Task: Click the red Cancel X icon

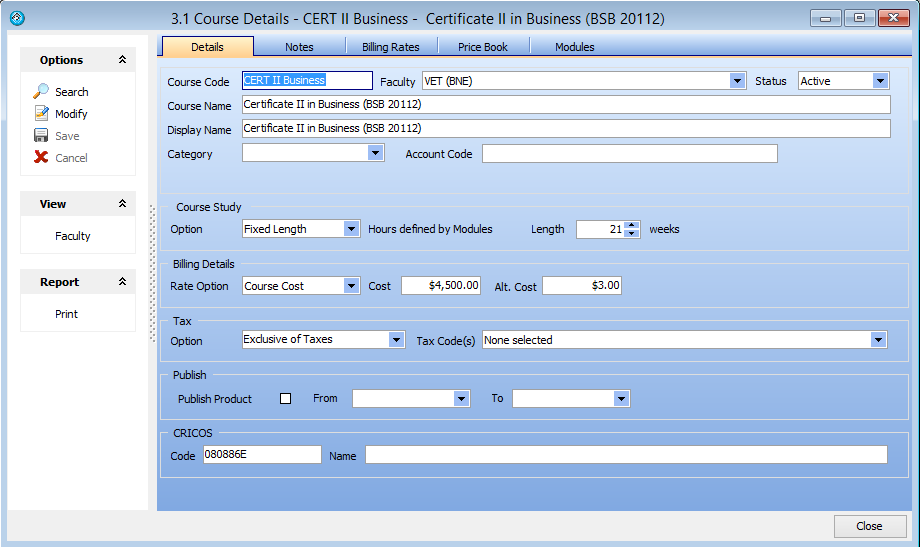Action: coord(41,158)
